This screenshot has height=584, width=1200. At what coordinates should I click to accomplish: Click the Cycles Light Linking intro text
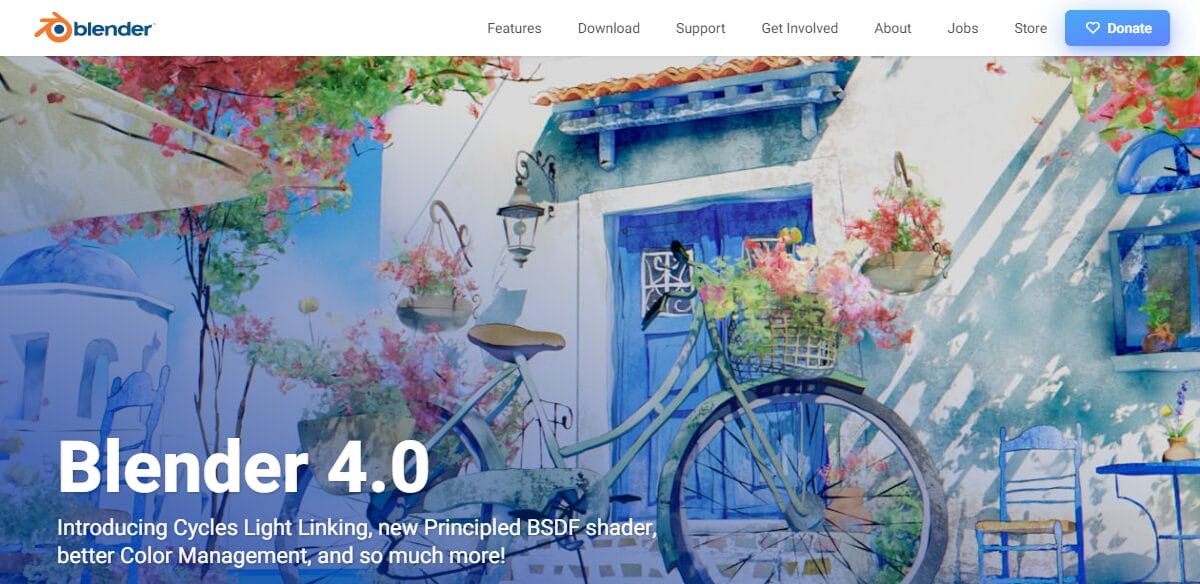click(x=357, y=540)
